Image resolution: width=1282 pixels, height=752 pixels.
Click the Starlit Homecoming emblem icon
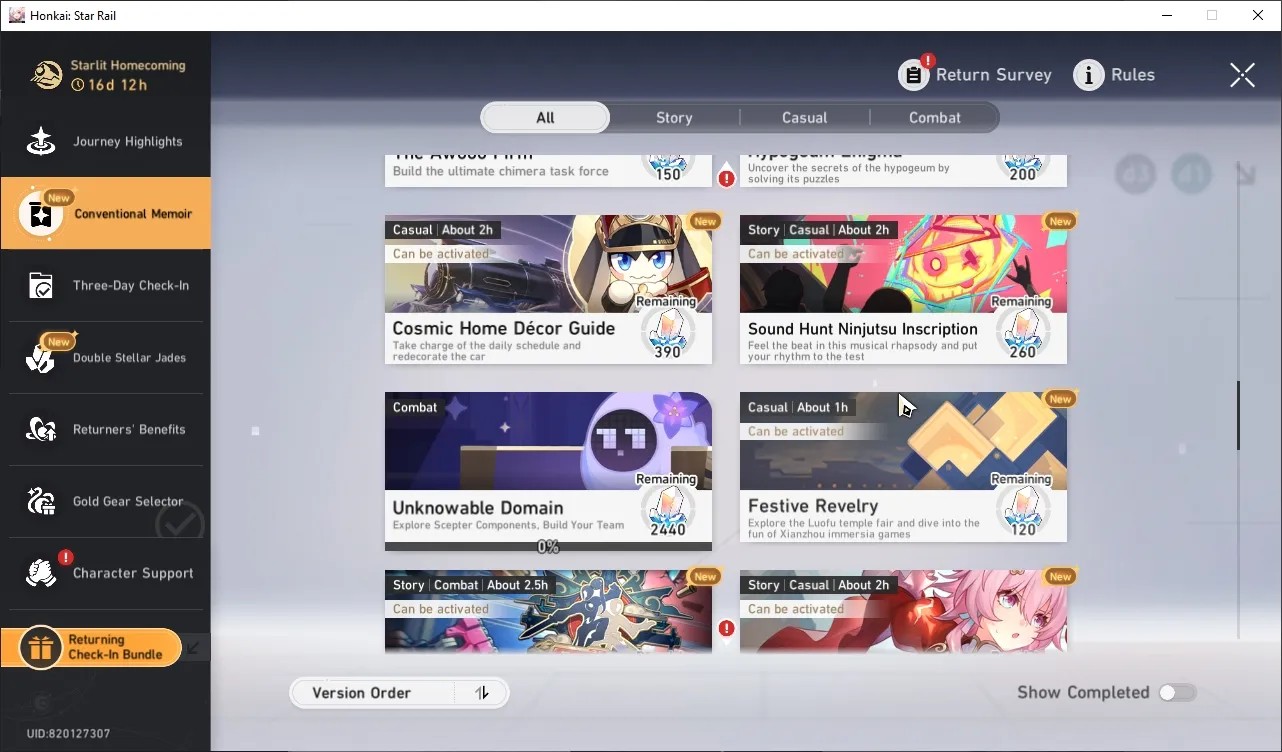46,75
